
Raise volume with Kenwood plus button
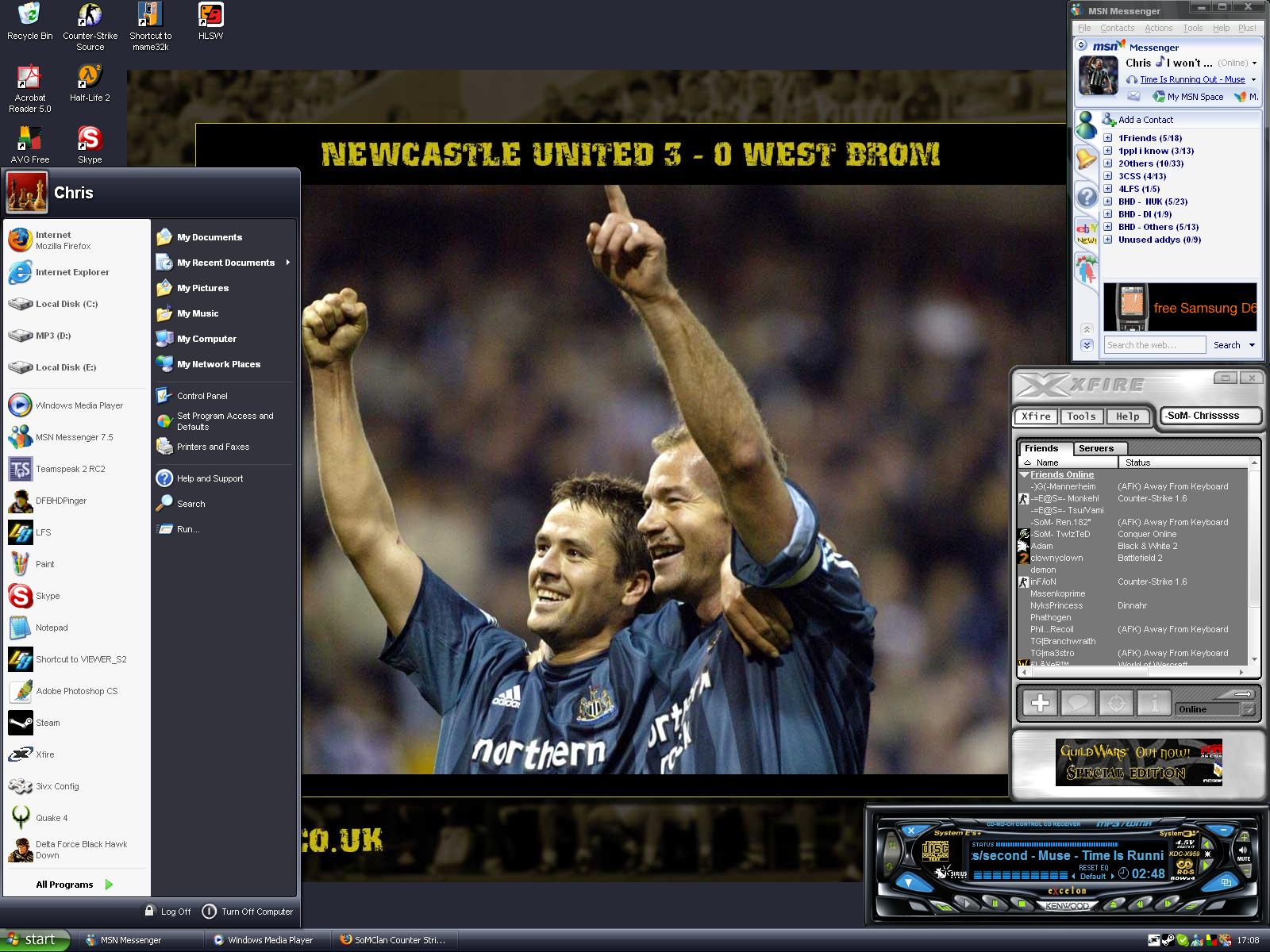click(x=1243, y=837)
